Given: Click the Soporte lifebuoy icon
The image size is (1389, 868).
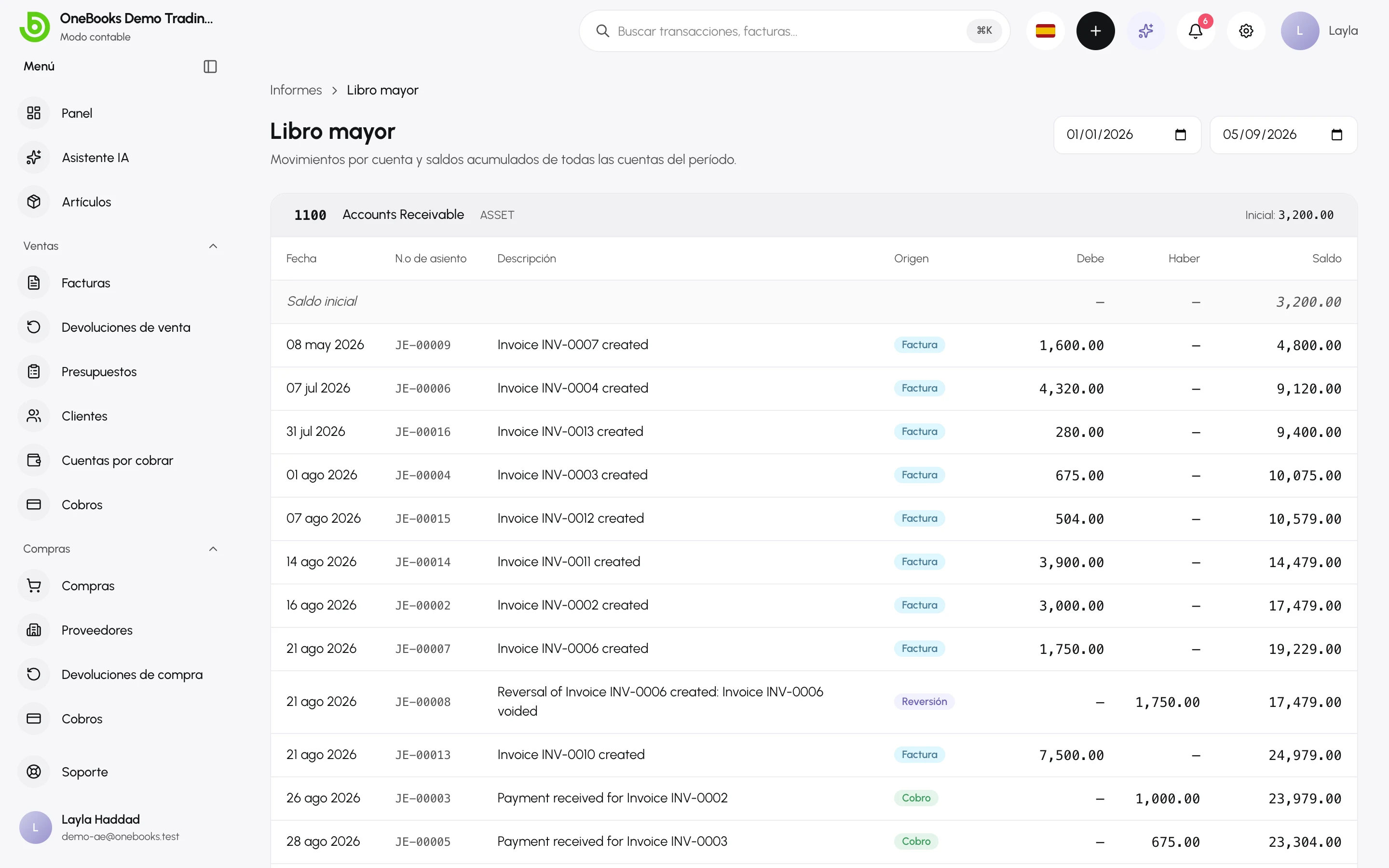Looking at the screenshot, I should point(34,772).
